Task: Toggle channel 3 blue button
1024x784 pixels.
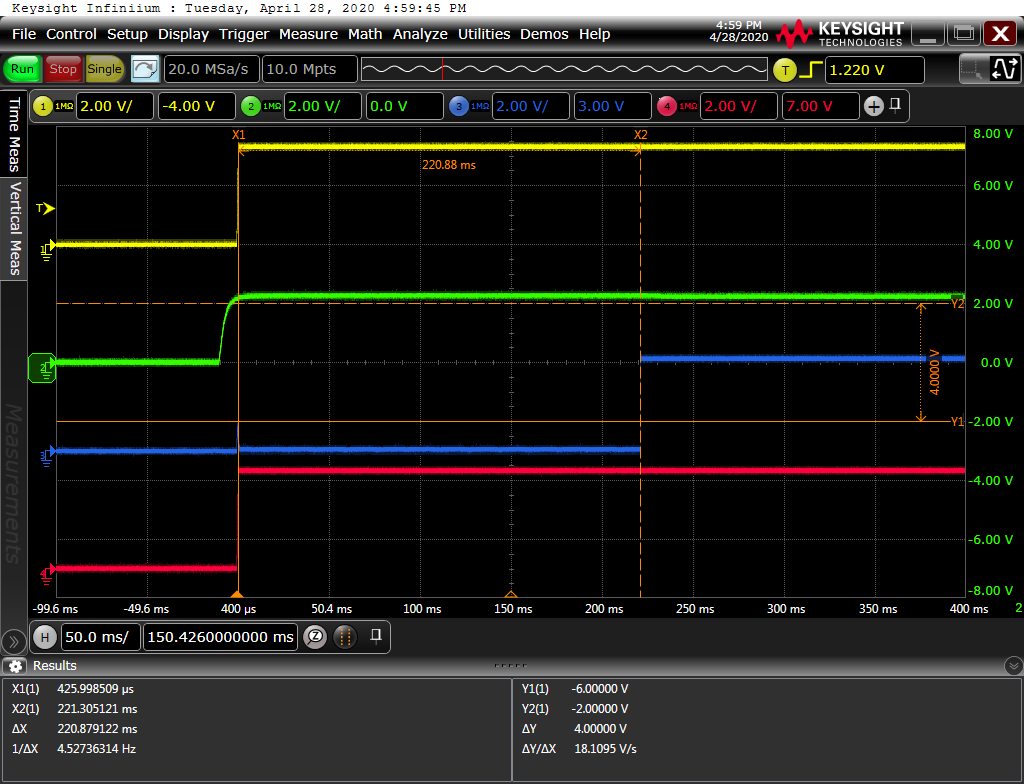Action: point(459,106)
